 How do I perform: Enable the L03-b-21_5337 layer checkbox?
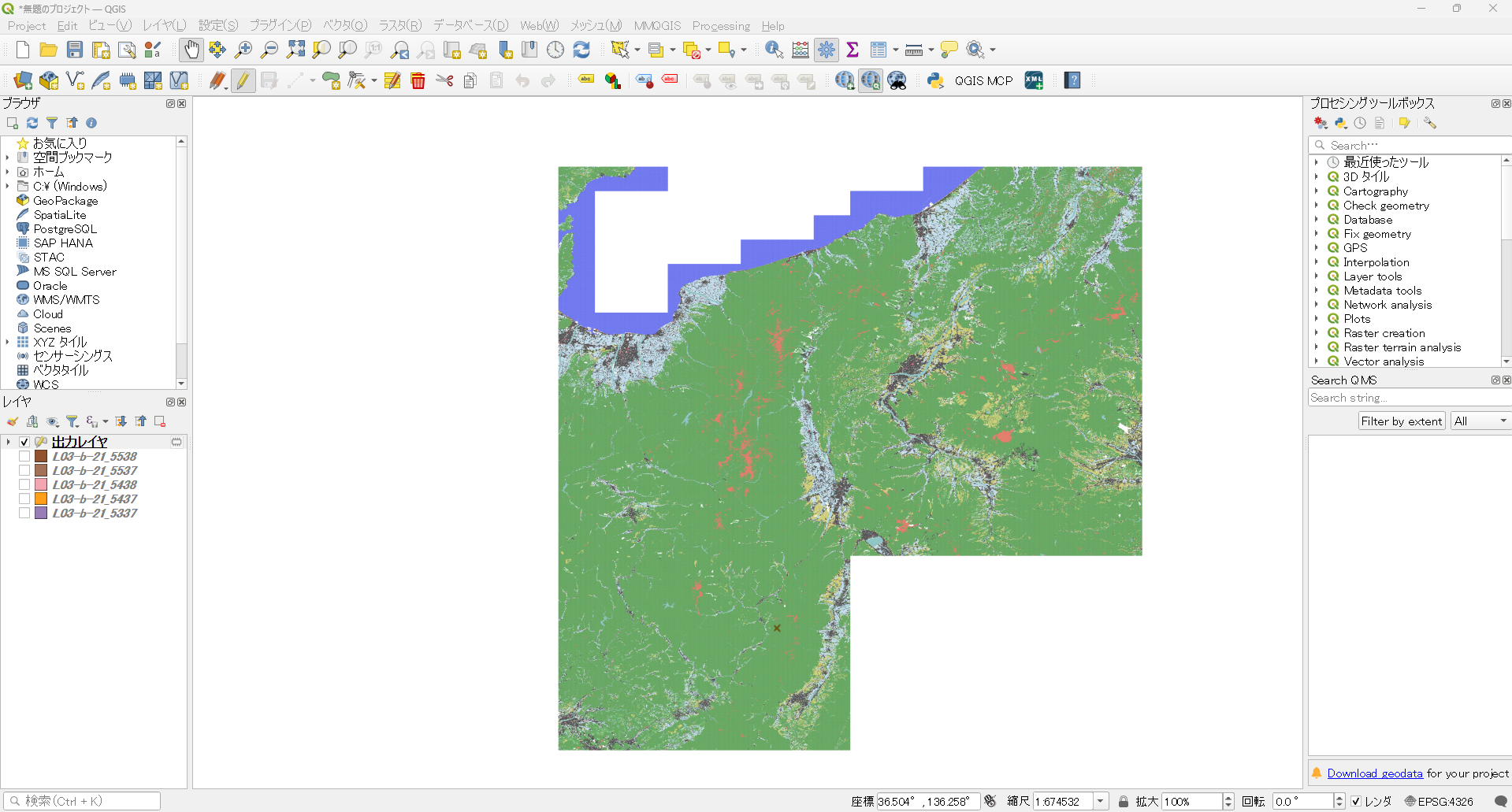tap(24, 514)
